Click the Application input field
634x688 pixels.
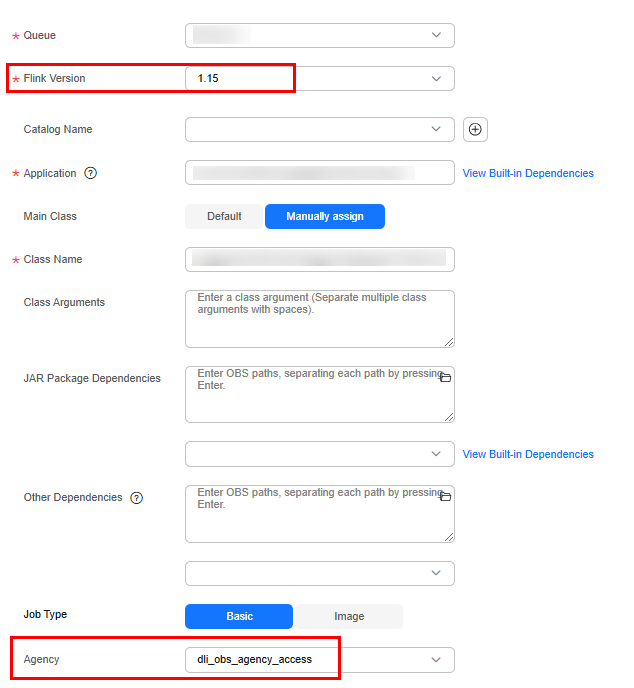[320, 173]
